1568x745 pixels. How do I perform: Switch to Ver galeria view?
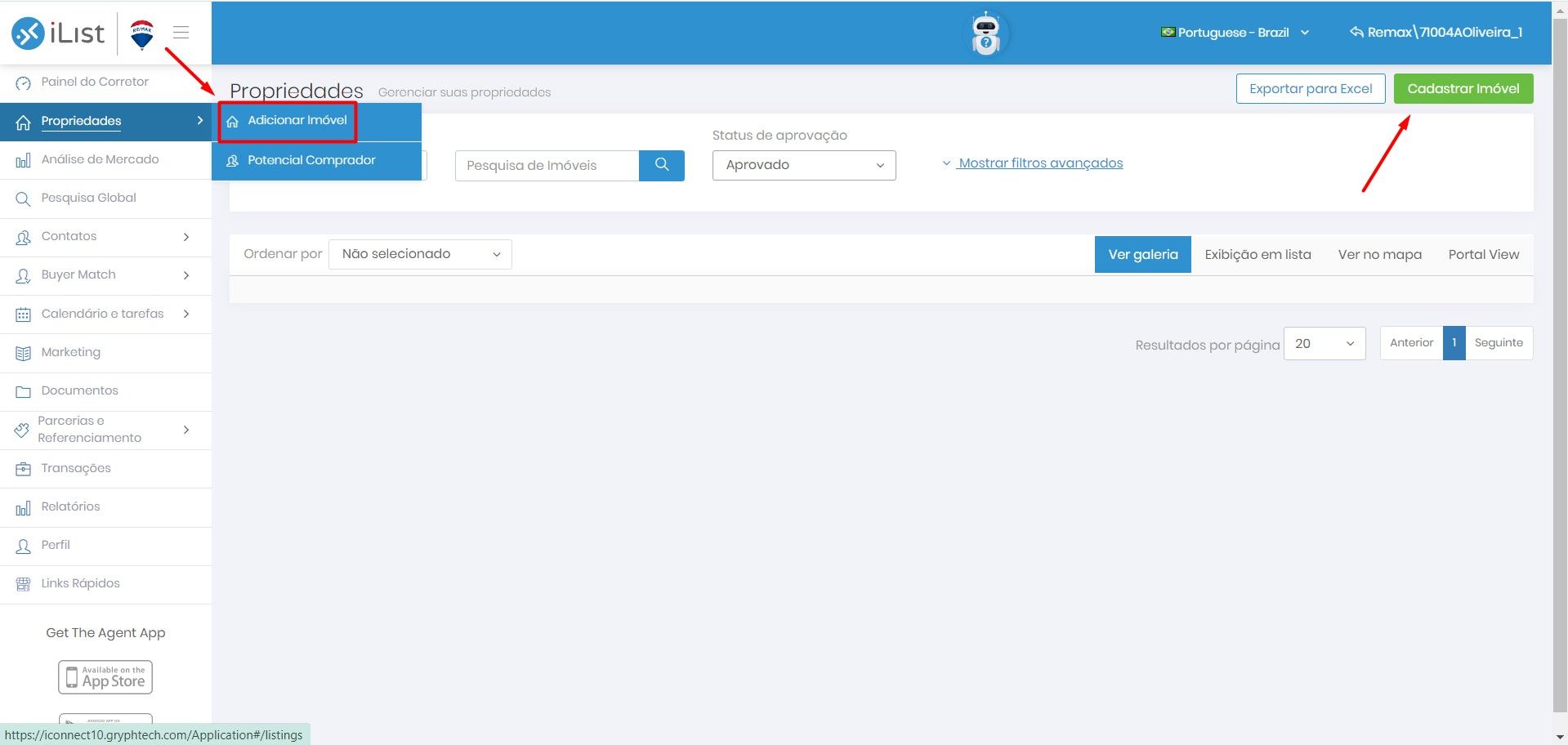pyautogui.click(x=1143, y=254)
